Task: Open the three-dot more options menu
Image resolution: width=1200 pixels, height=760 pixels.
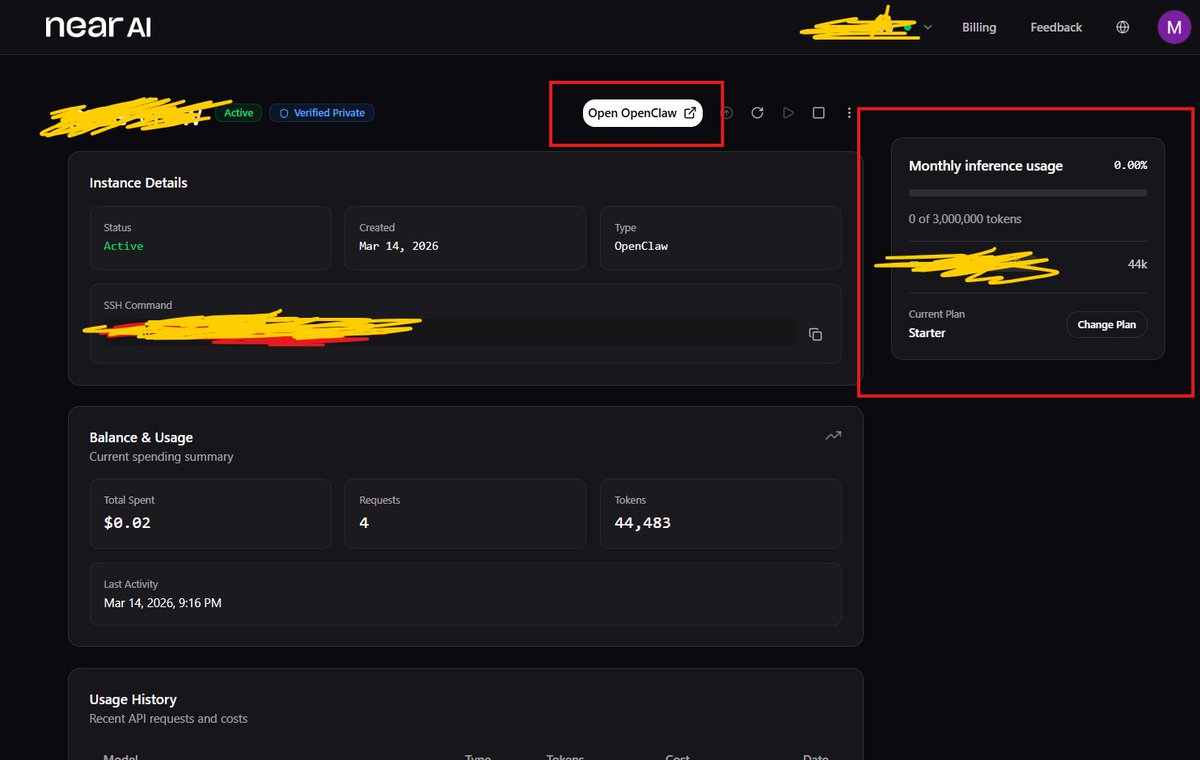Action: (x=849, y=113)
